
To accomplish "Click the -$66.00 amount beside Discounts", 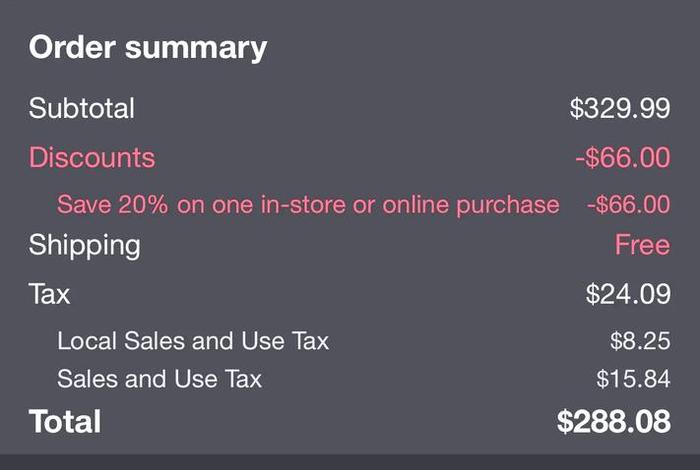I will 622,157.
